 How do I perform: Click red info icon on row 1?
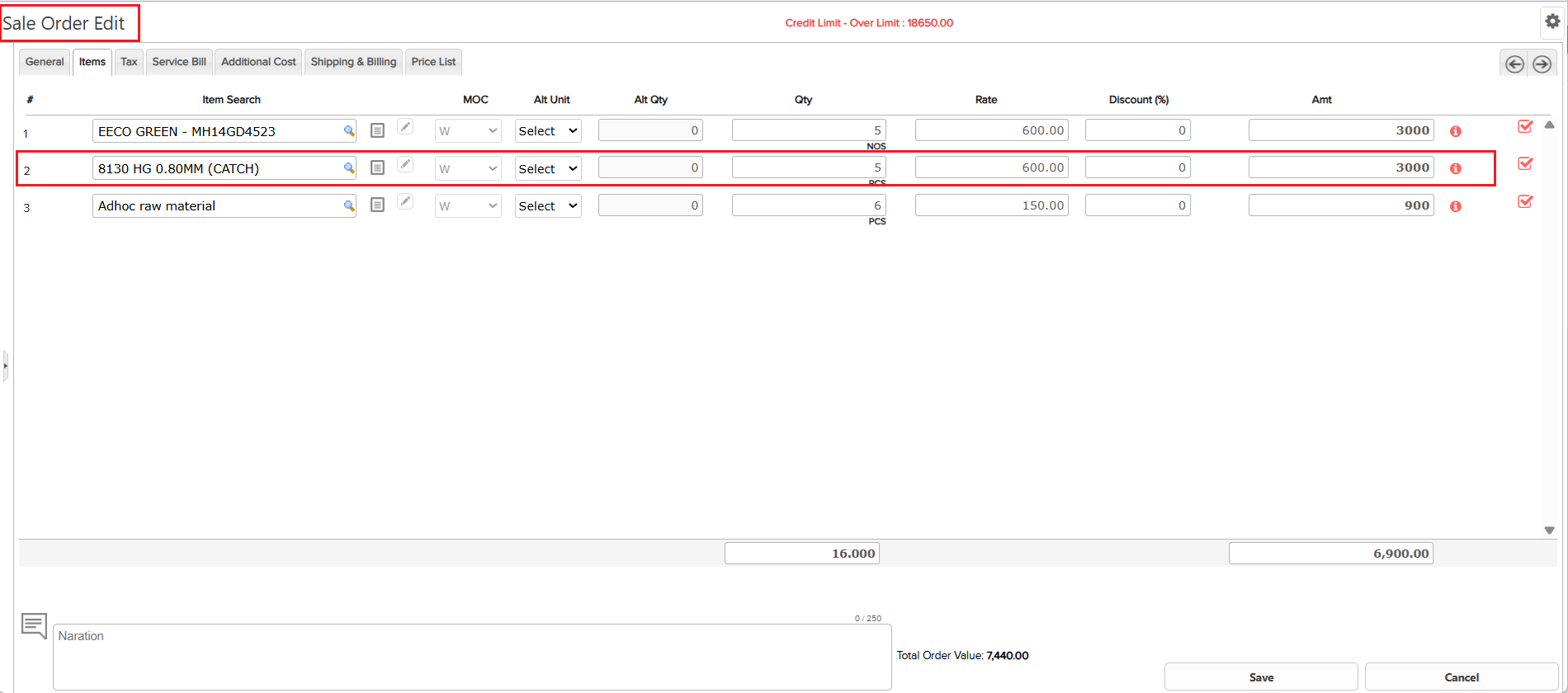pyautogui.click(x=1456, y=131)
